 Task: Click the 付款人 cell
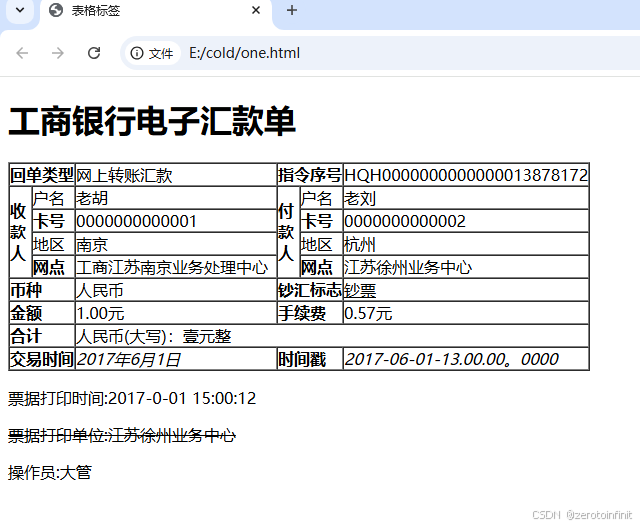tap(289, 233)
